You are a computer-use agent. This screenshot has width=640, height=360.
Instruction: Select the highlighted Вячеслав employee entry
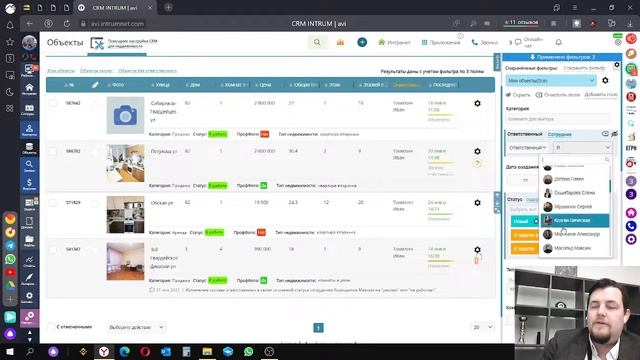[575, 220]
